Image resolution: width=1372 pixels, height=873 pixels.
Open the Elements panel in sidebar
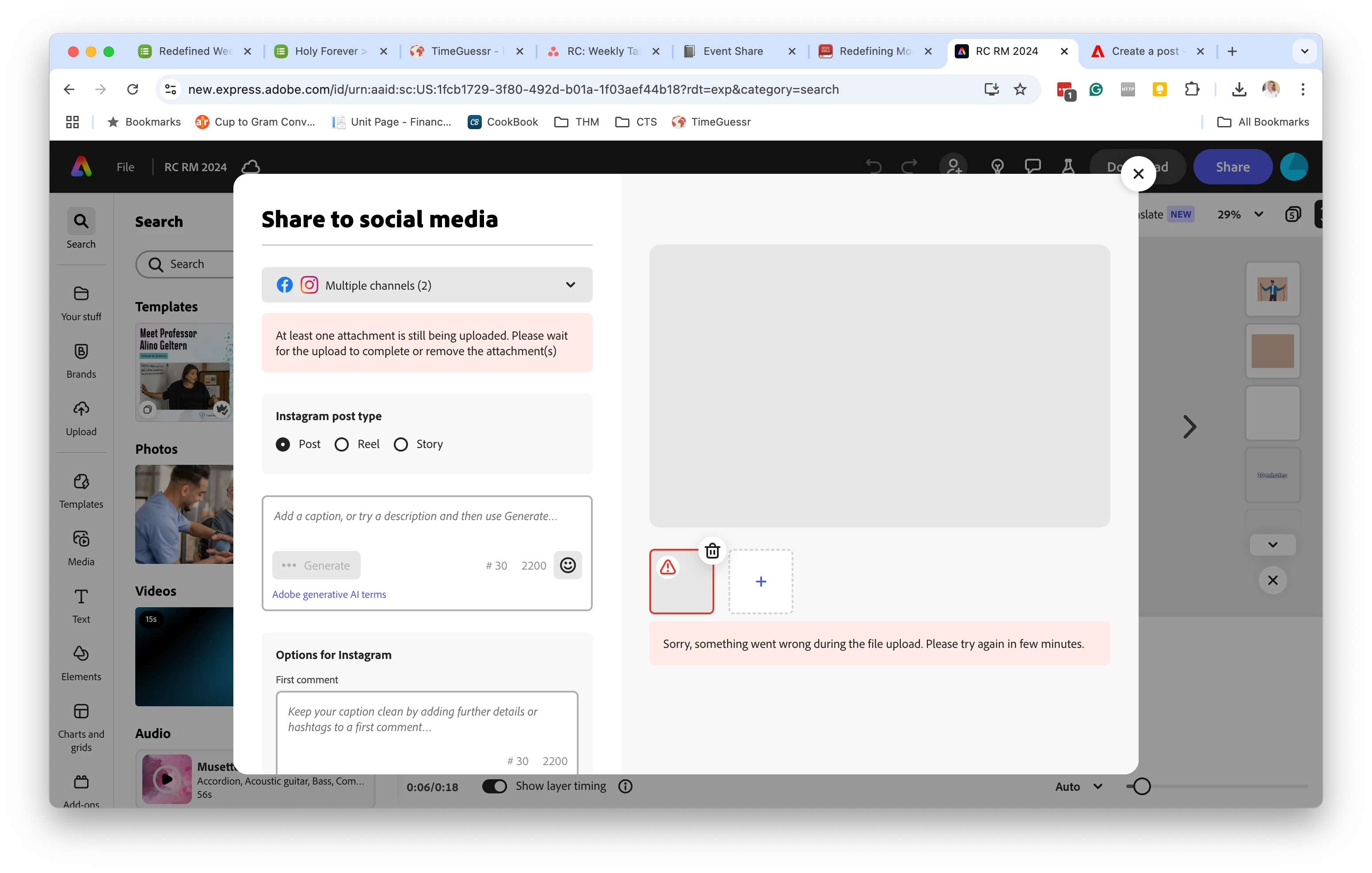pyautogui.click(x=81, y=662)
